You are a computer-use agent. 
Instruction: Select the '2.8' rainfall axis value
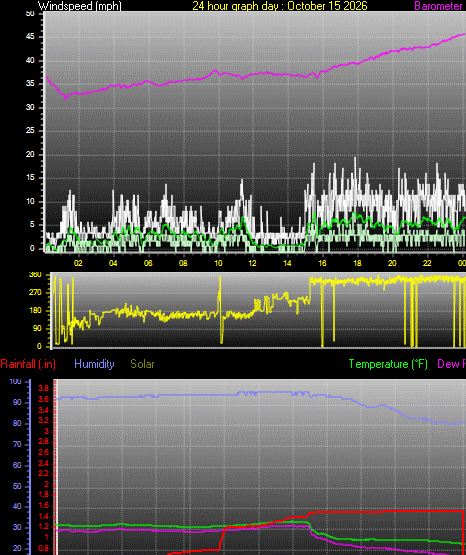click(43, 441)
